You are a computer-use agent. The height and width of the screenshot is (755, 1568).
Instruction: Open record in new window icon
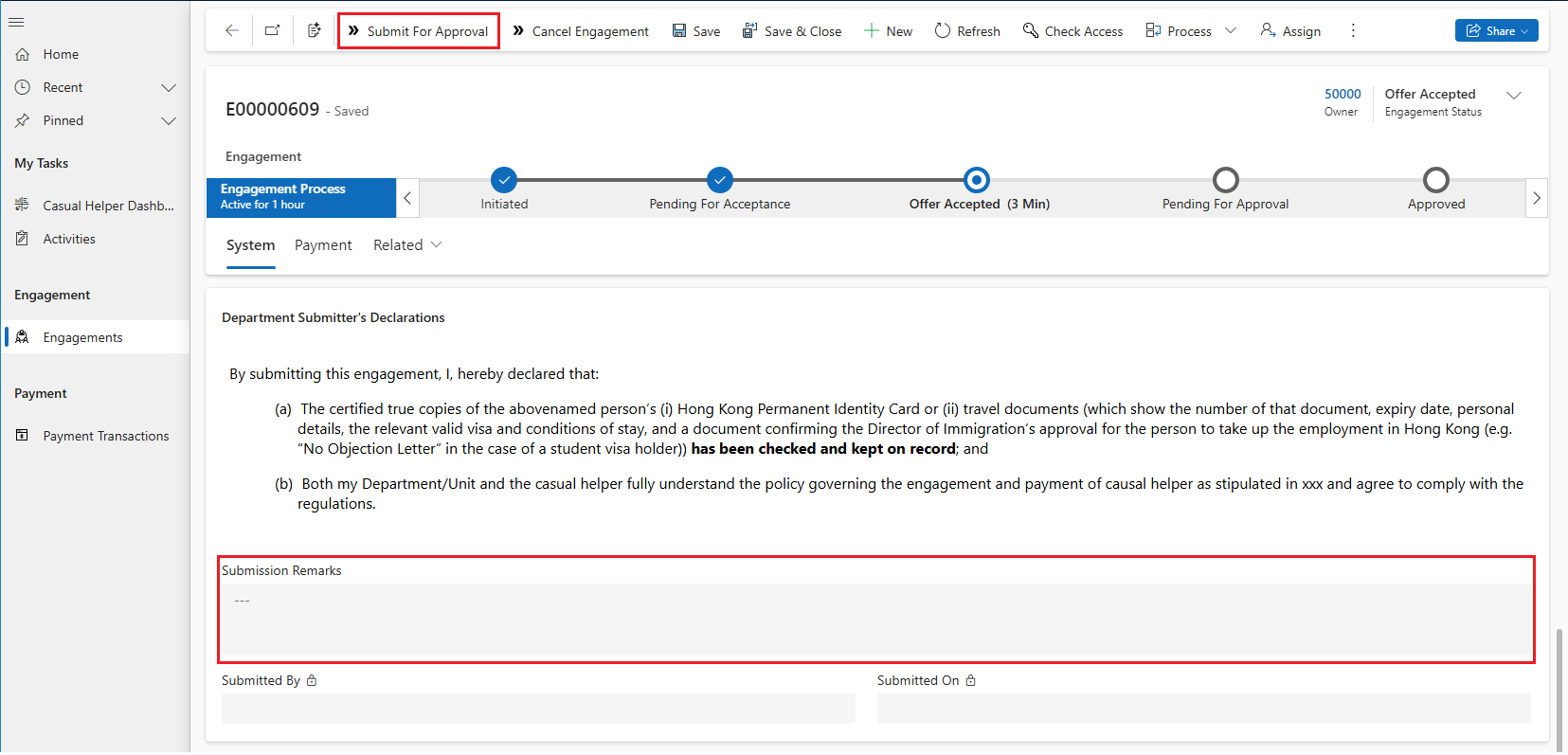273,31
